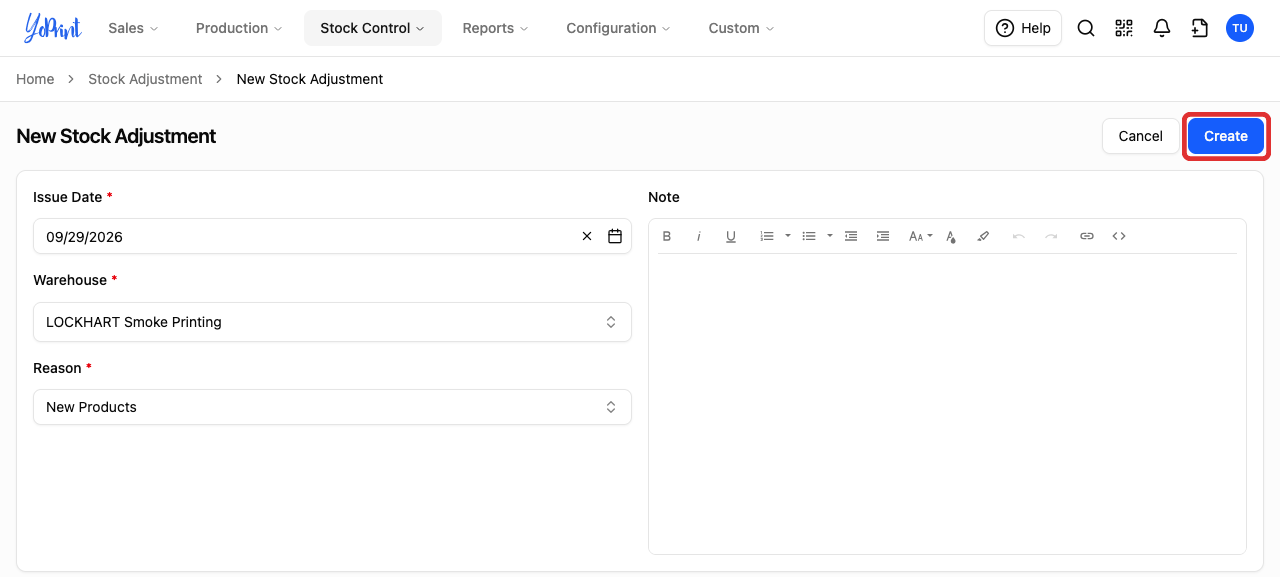Click the redo arrow in Note toolbar

pyautogui.click(x=1051, y=236)
